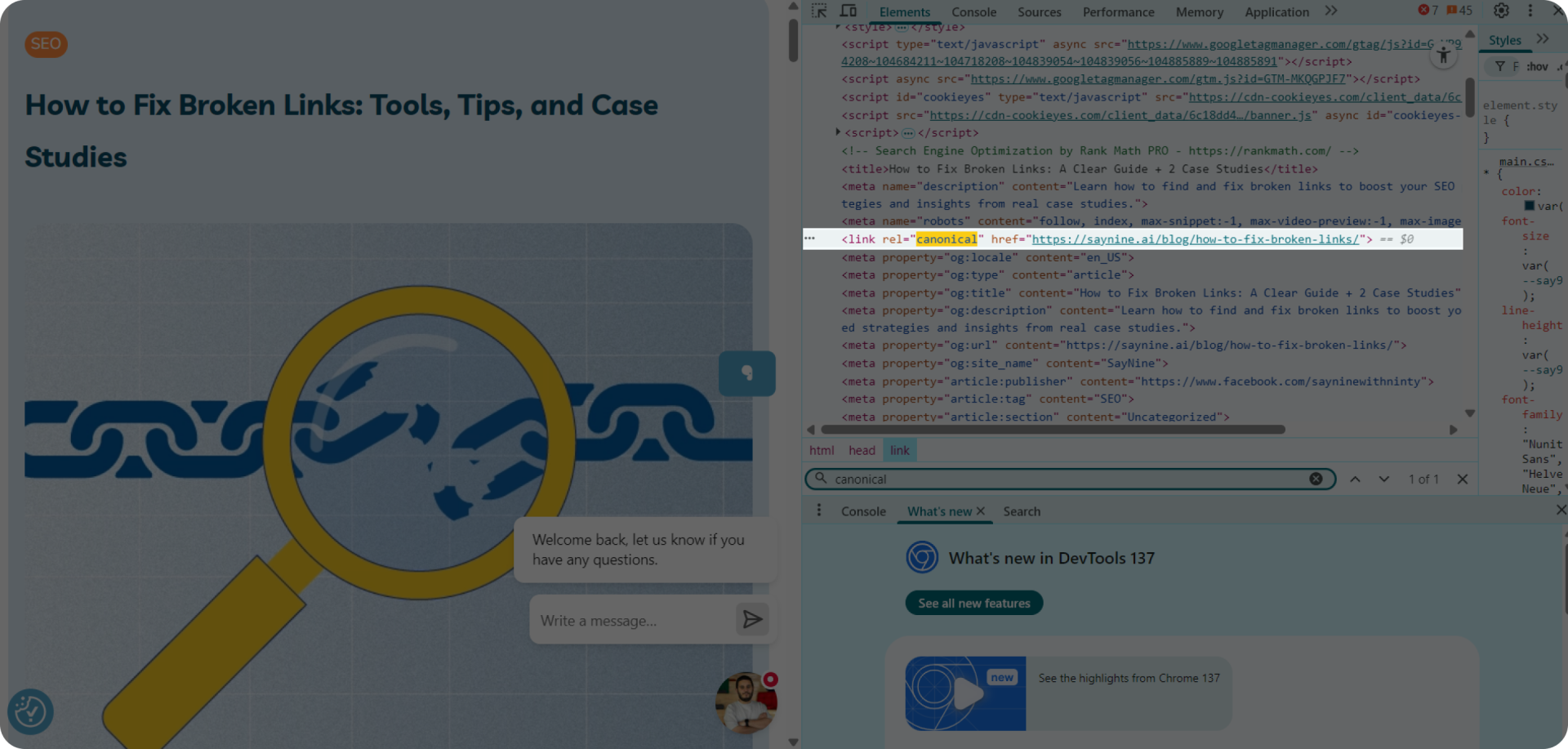This screenshot has width=1568, height=749.
Task: Open the drawer Search tab
Action: 1022,511
